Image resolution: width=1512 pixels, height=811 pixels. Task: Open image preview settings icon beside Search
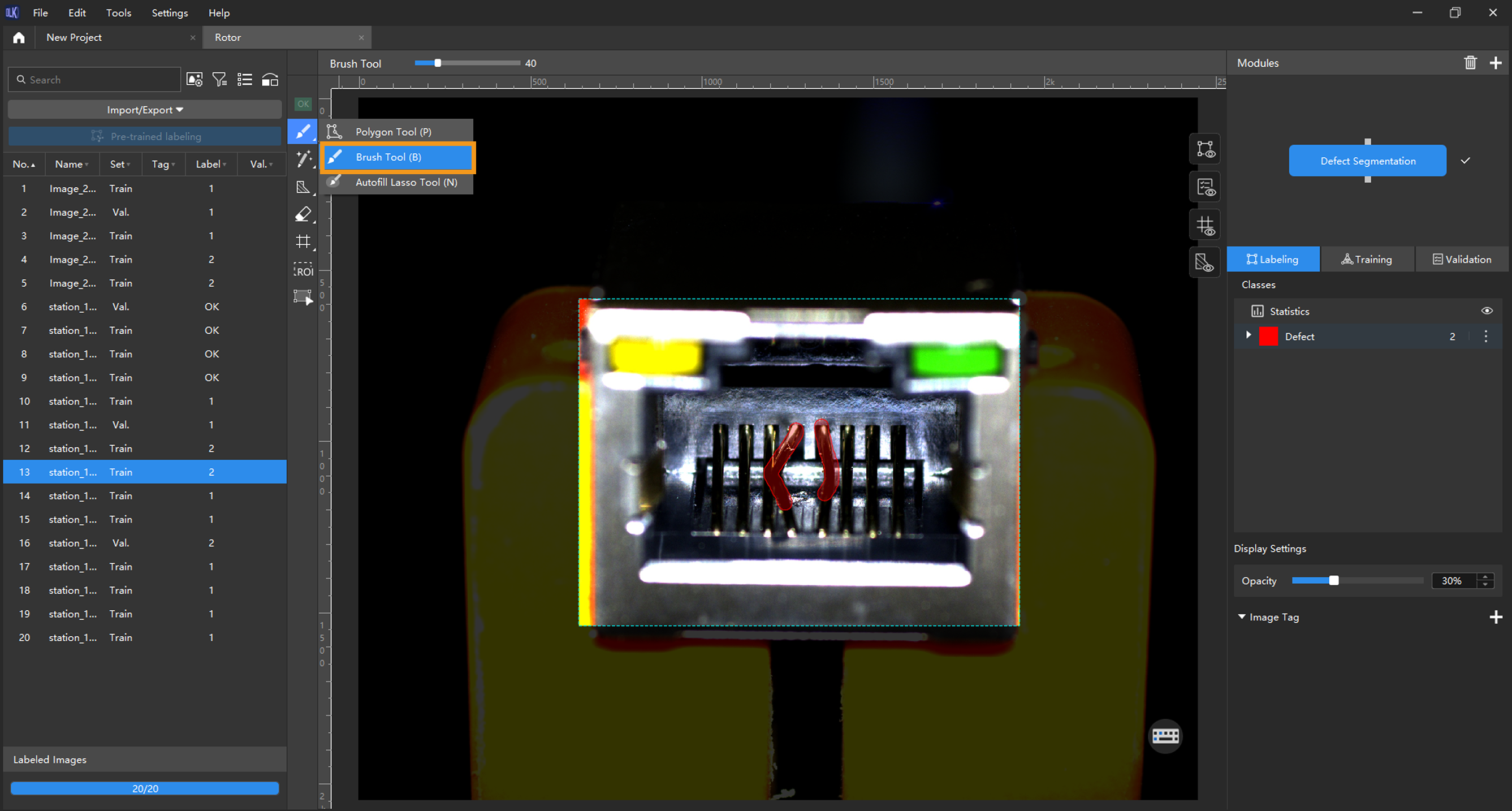(x=195, y=79)
